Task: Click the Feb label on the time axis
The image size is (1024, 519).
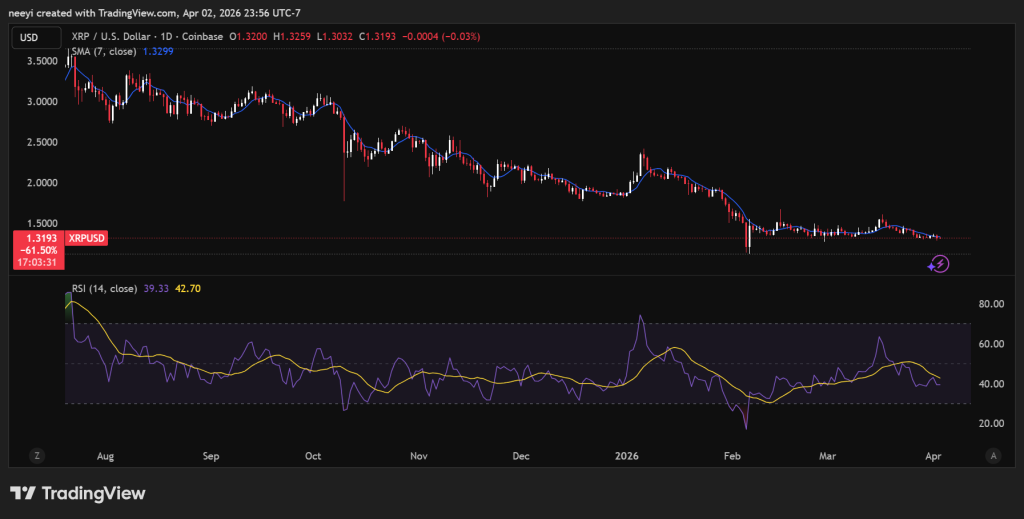Action: (x=733, y=455)
